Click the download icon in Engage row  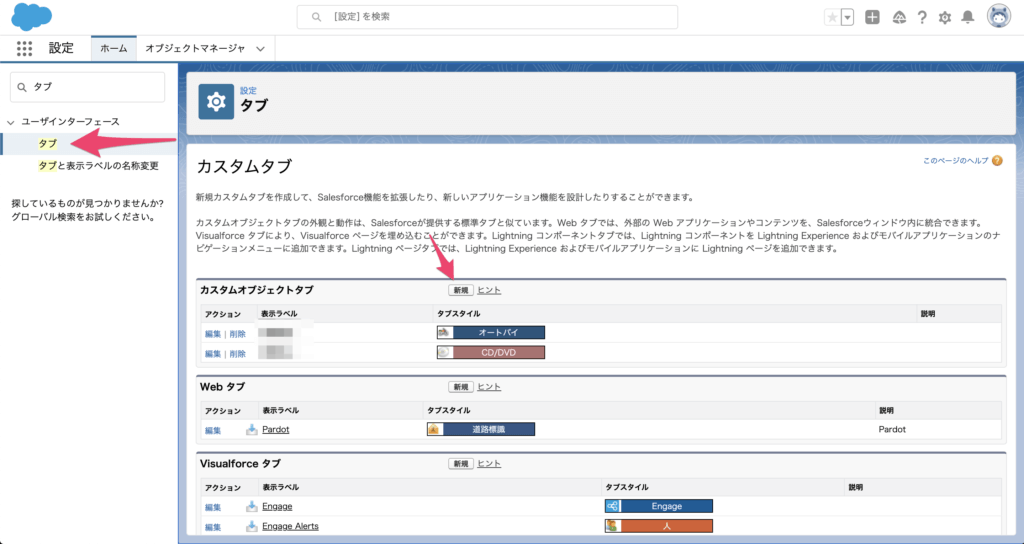click(x=251, y=506)
